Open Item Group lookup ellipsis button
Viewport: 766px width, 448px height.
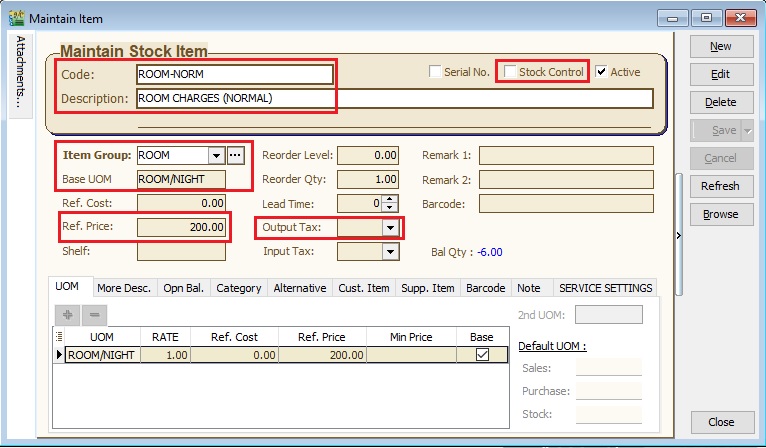click(x=236, y=155)
